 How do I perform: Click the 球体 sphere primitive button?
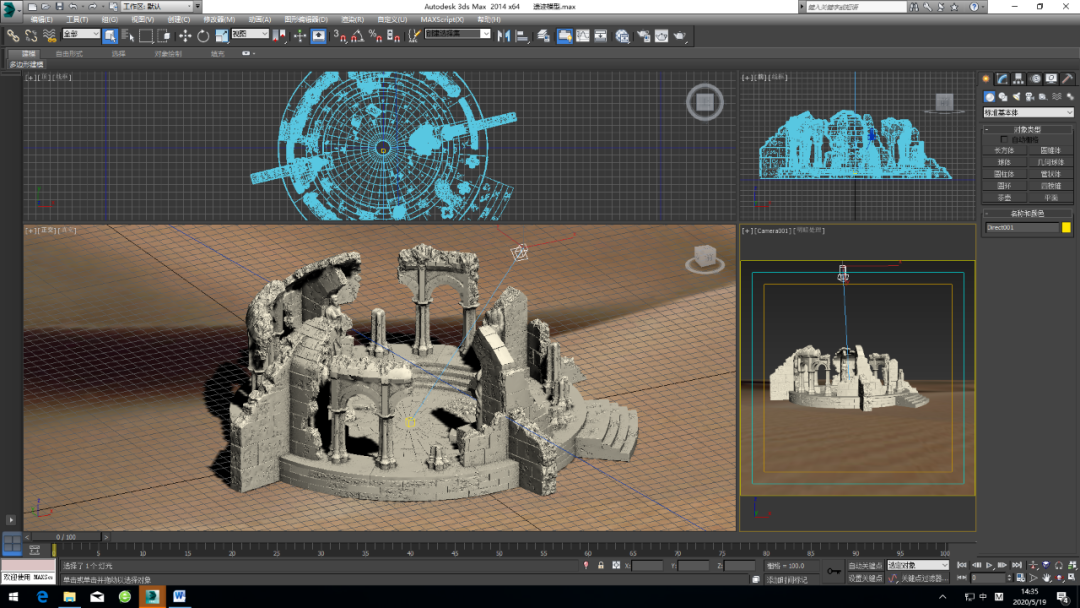pyautogui.click(x=1004, y=162)
